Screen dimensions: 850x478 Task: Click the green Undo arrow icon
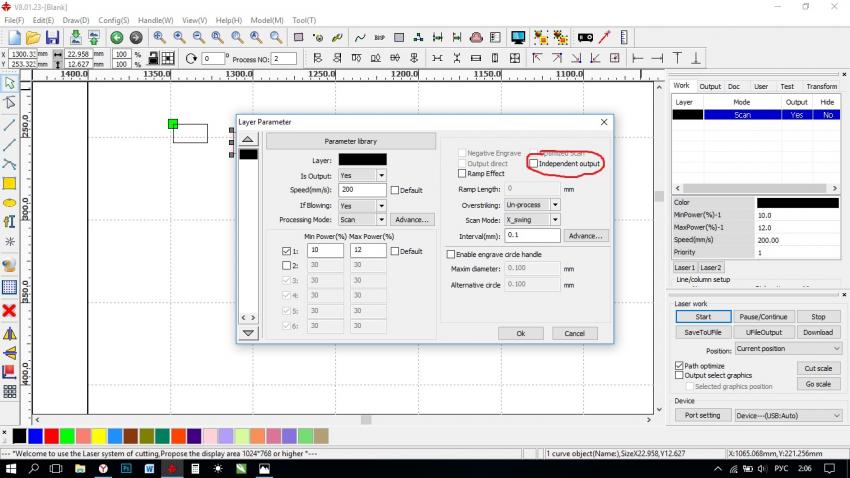point(116,37)
